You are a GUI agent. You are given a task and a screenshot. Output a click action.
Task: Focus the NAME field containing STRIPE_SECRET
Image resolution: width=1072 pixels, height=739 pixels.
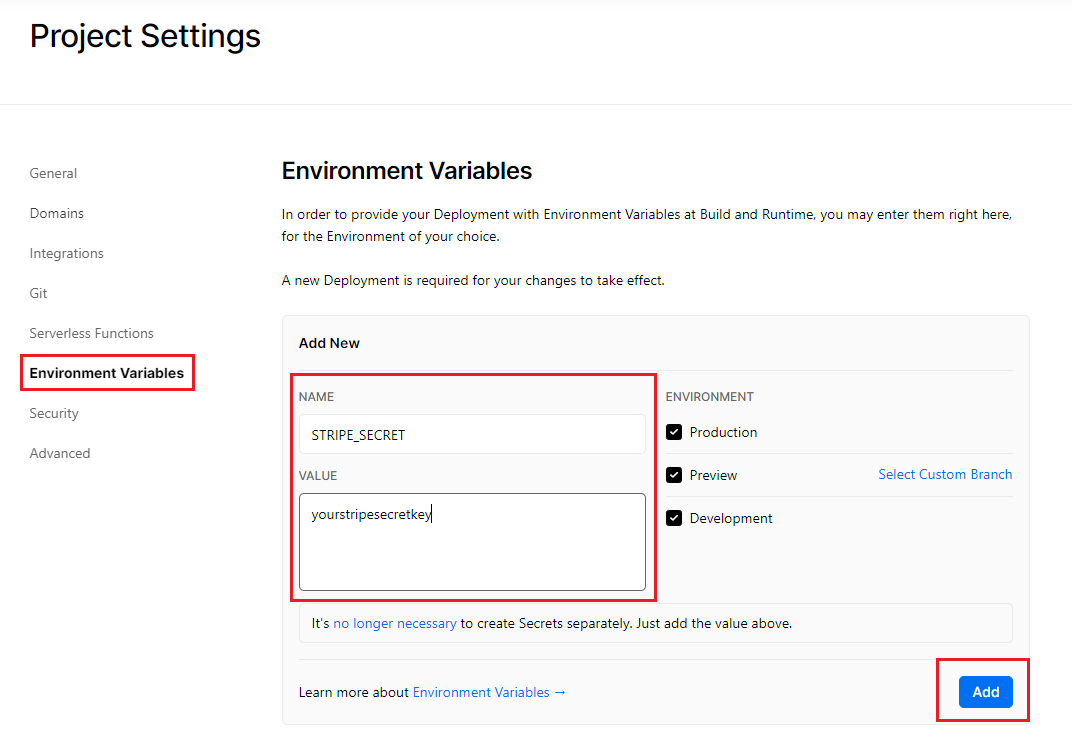[x=472, y=434]
